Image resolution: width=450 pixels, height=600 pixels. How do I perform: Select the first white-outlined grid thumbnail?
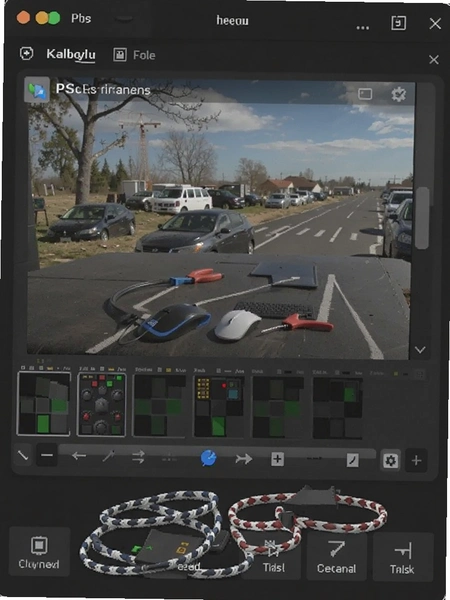click(44, 404)
